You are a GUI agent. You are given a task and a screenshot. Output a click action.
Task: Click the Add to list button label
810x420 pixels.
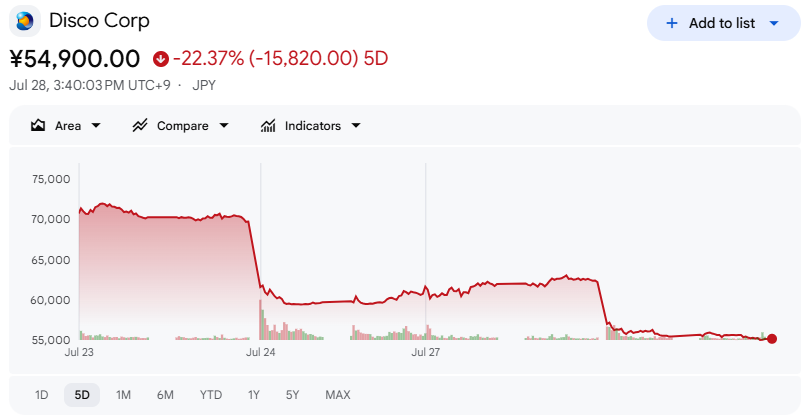point(722,23)
